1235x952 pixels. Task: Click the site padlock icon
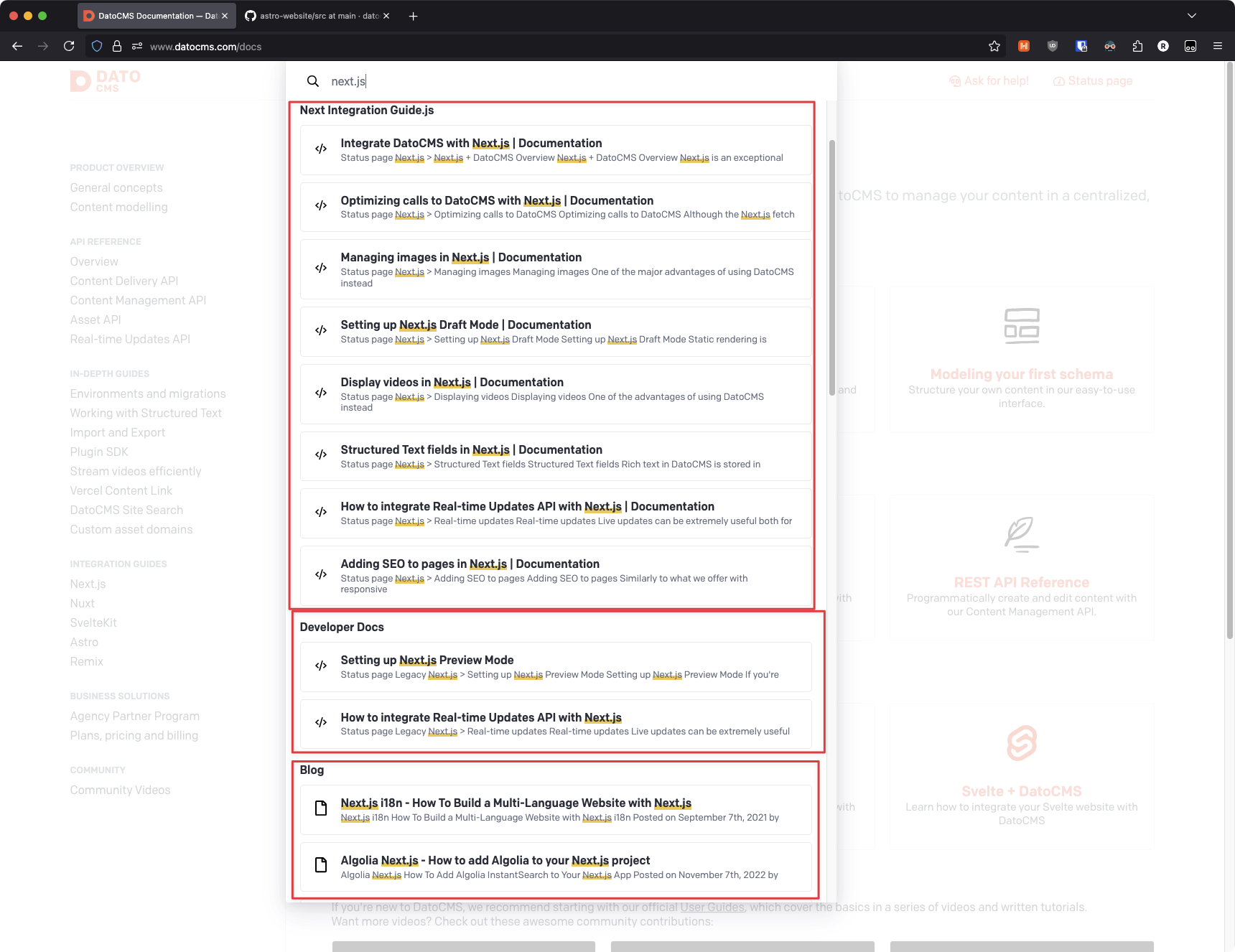point(116,46)
